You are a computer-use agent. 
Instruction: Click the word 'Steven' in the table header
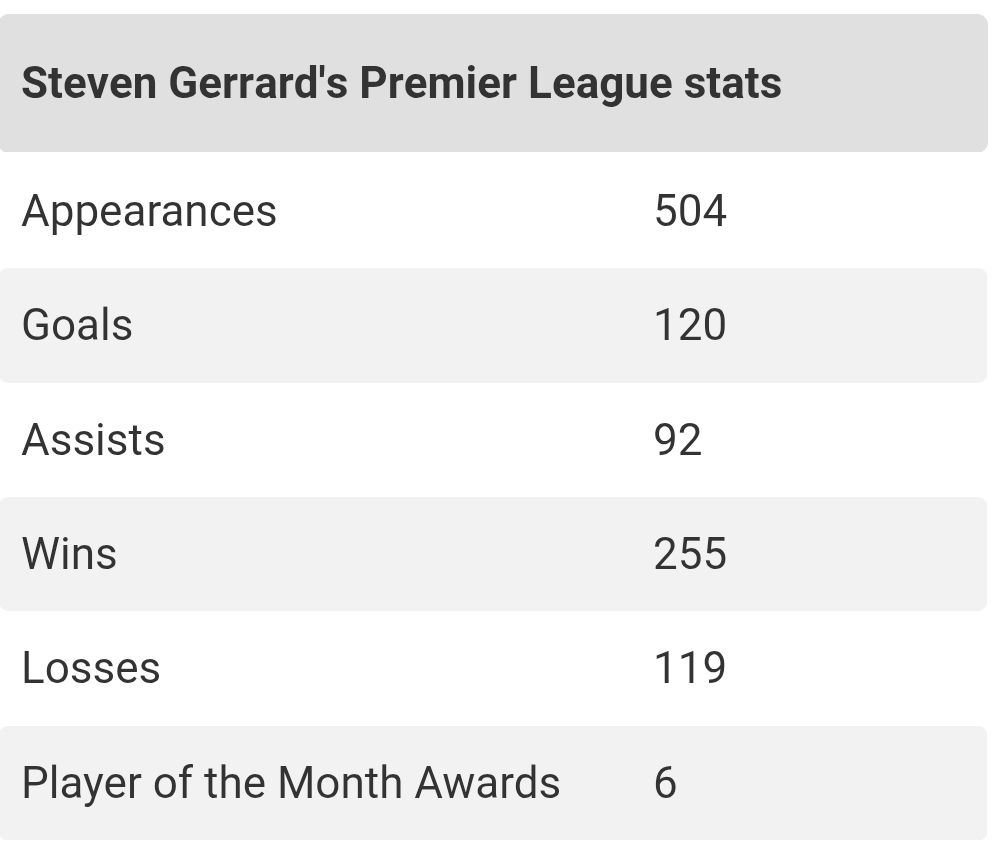point(88,83)
